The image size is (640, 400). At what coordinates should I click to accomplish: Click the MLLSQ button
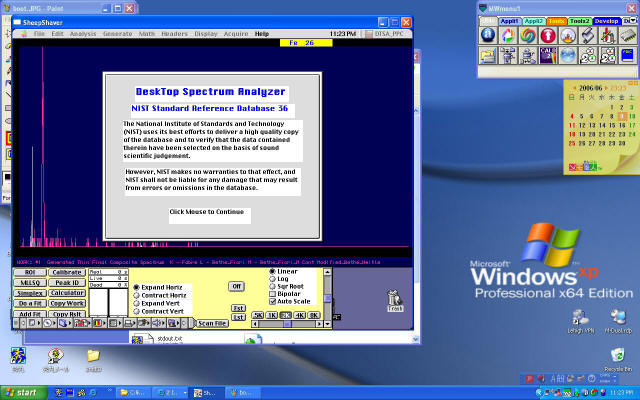point(30,282)
